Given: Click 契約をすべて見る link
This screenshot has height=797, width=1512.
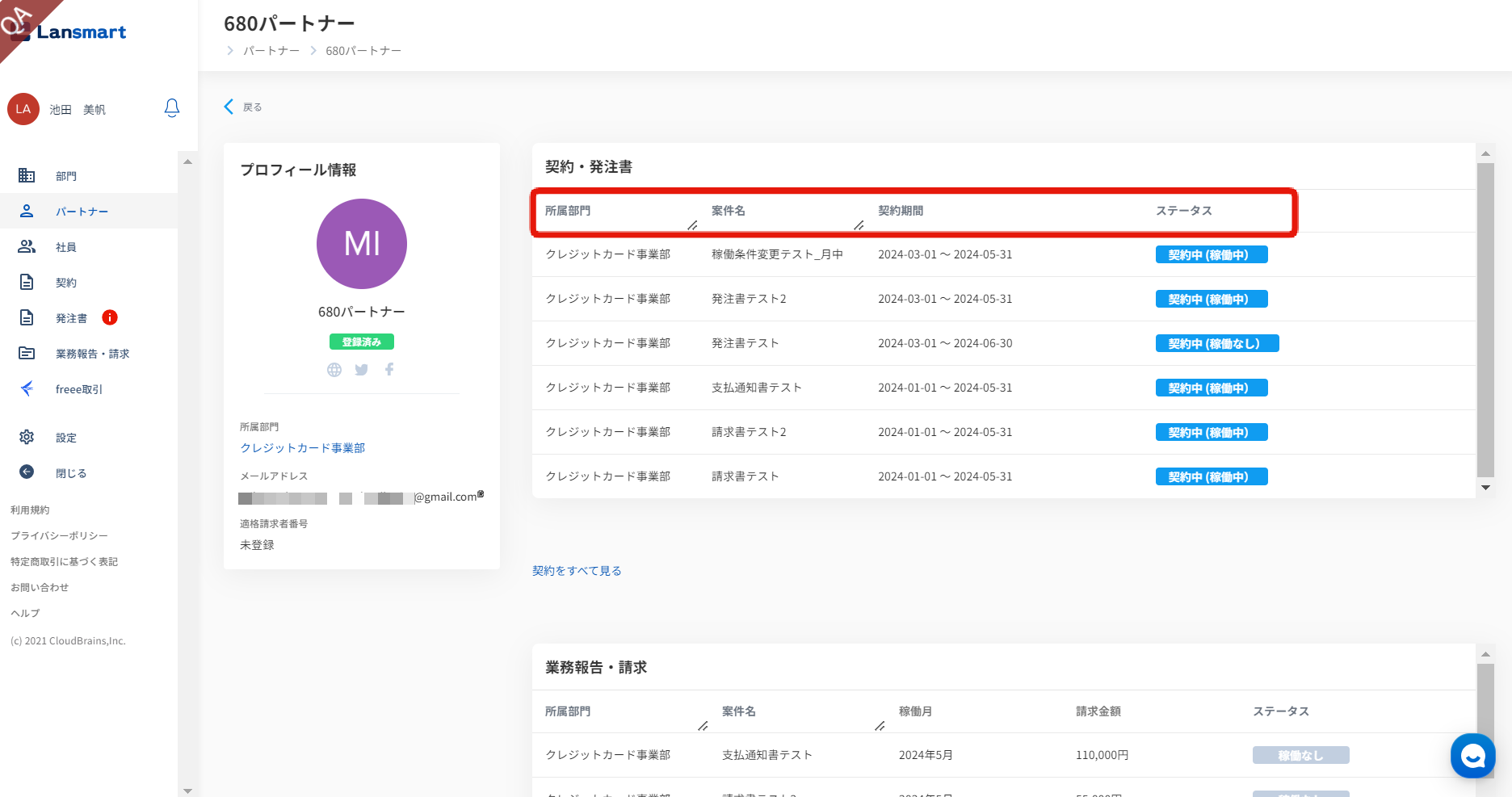Looking at the screenshot, I should click(x=577, y=571).
